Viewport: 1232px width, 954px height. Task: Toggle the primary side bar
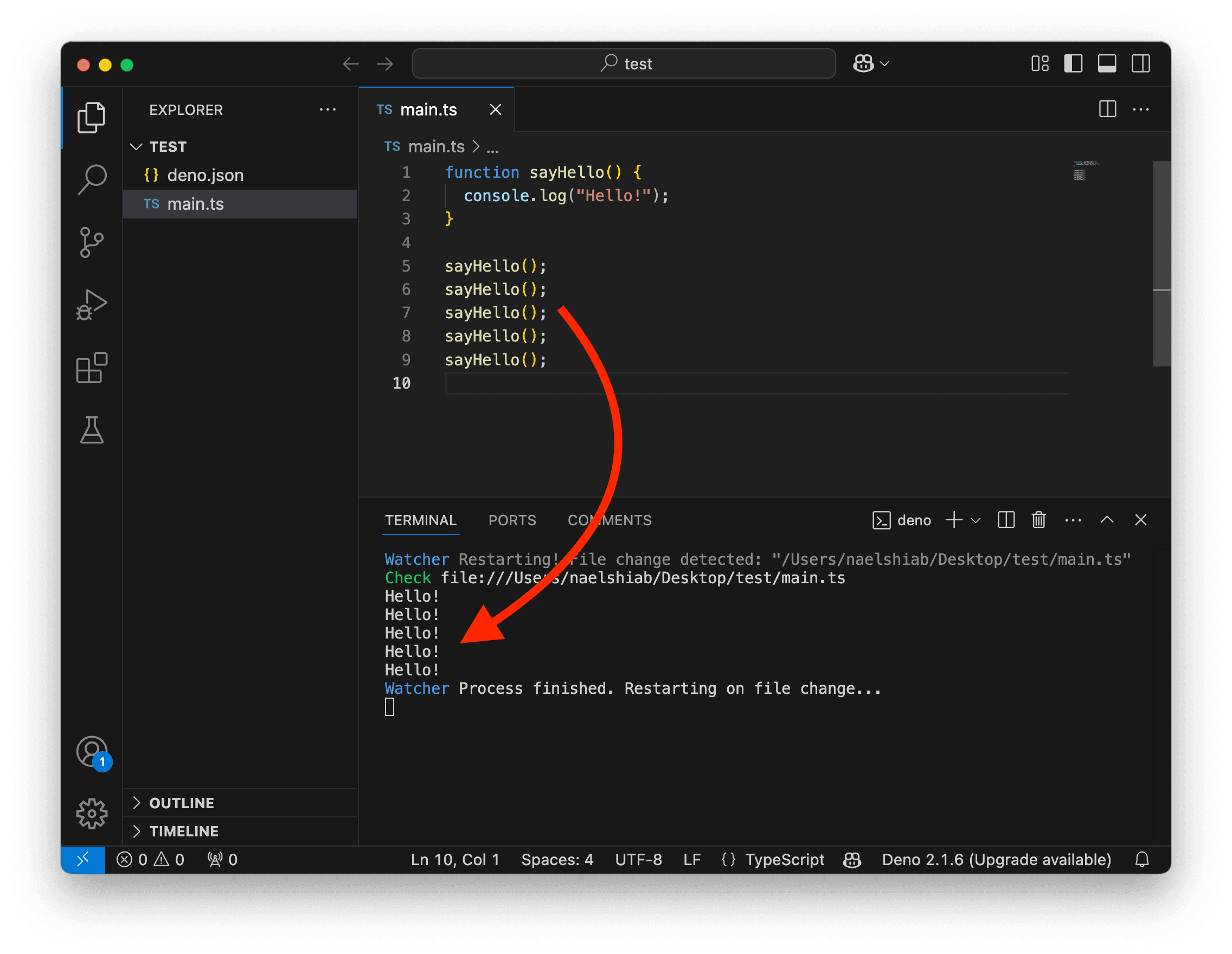[x=1074, y=64]
